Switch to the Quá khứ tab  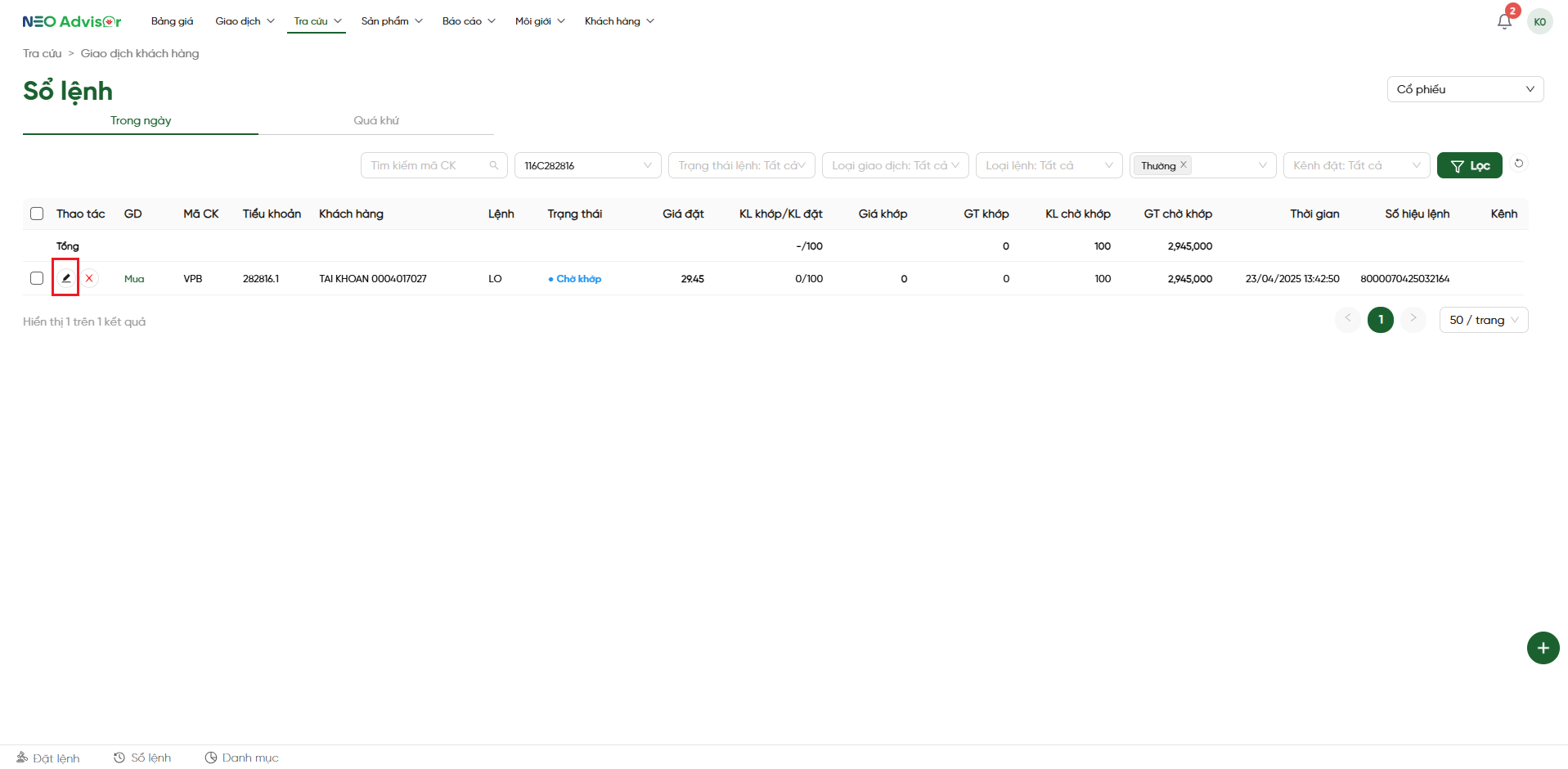(x=376, y=120)
